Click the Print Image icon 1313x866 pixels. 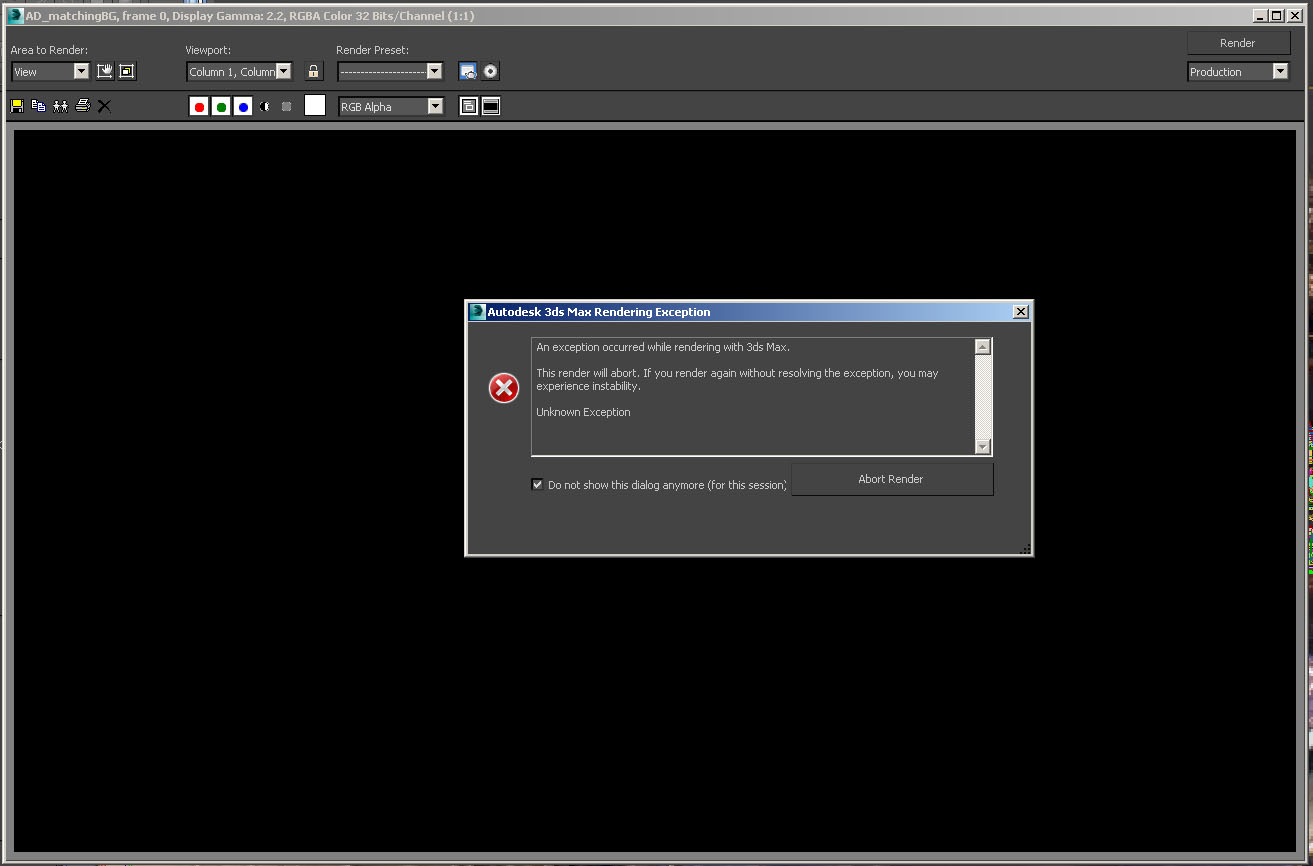(82, 106)
